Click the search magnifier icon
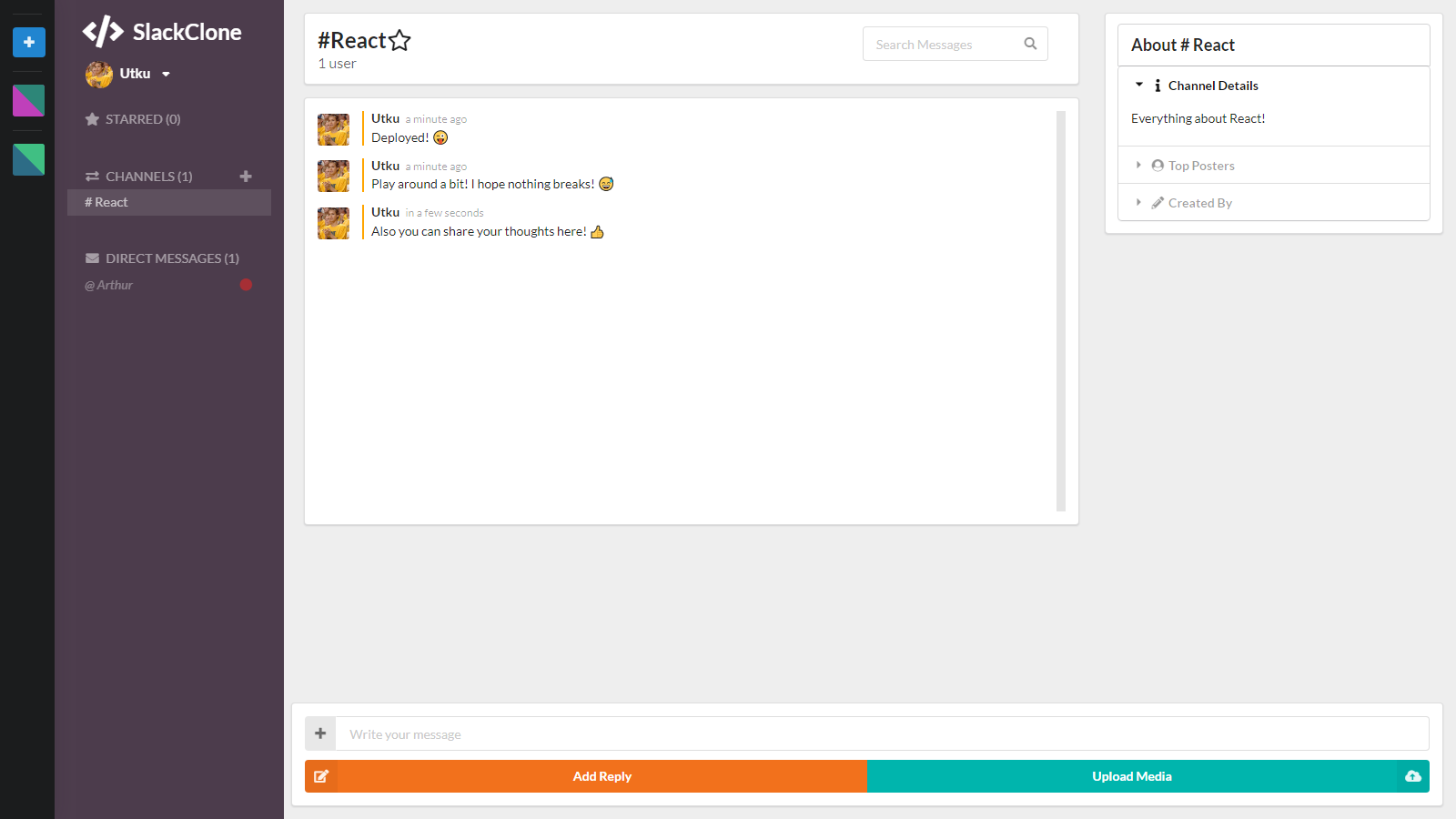This screenshot has width=1456, height=819. [1030, 44]
